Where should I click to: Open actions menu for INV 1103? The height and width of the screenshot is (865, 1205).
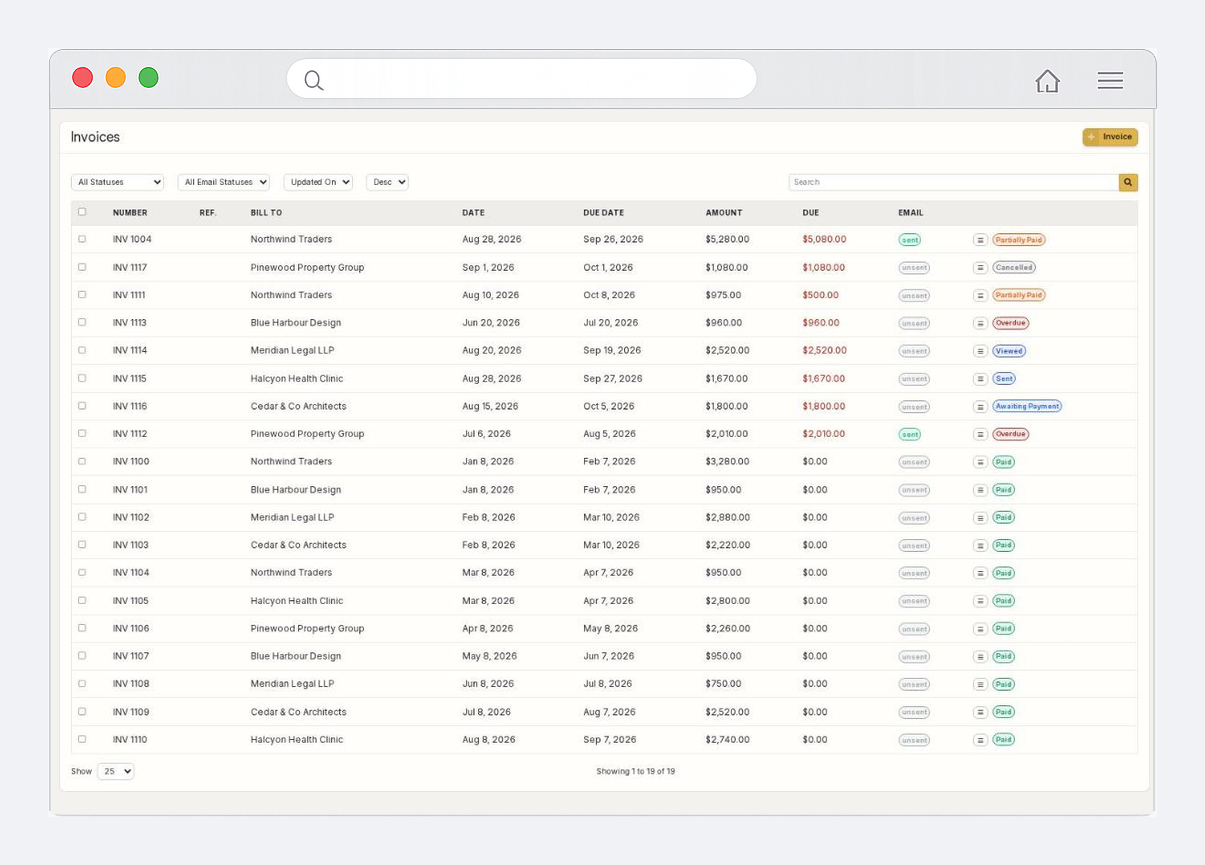point(980,545)
